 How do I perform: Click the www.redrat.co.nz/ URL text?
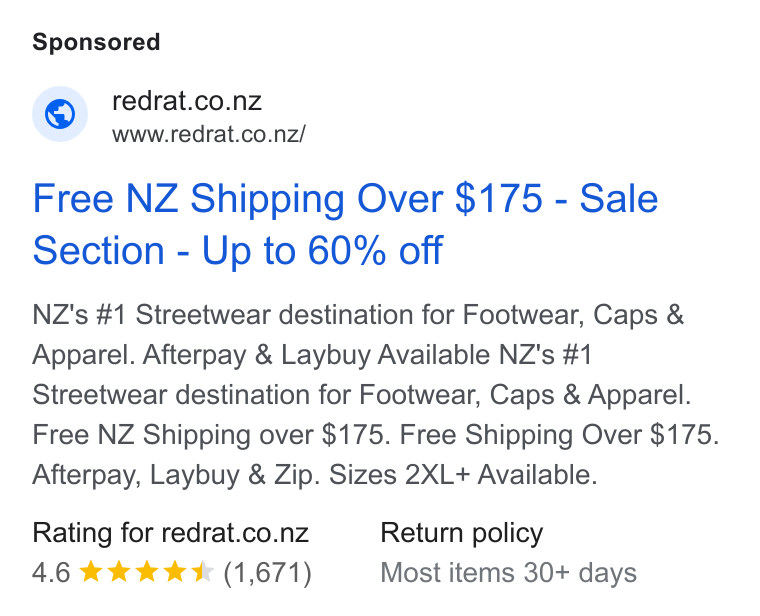[x=209, y=134]
